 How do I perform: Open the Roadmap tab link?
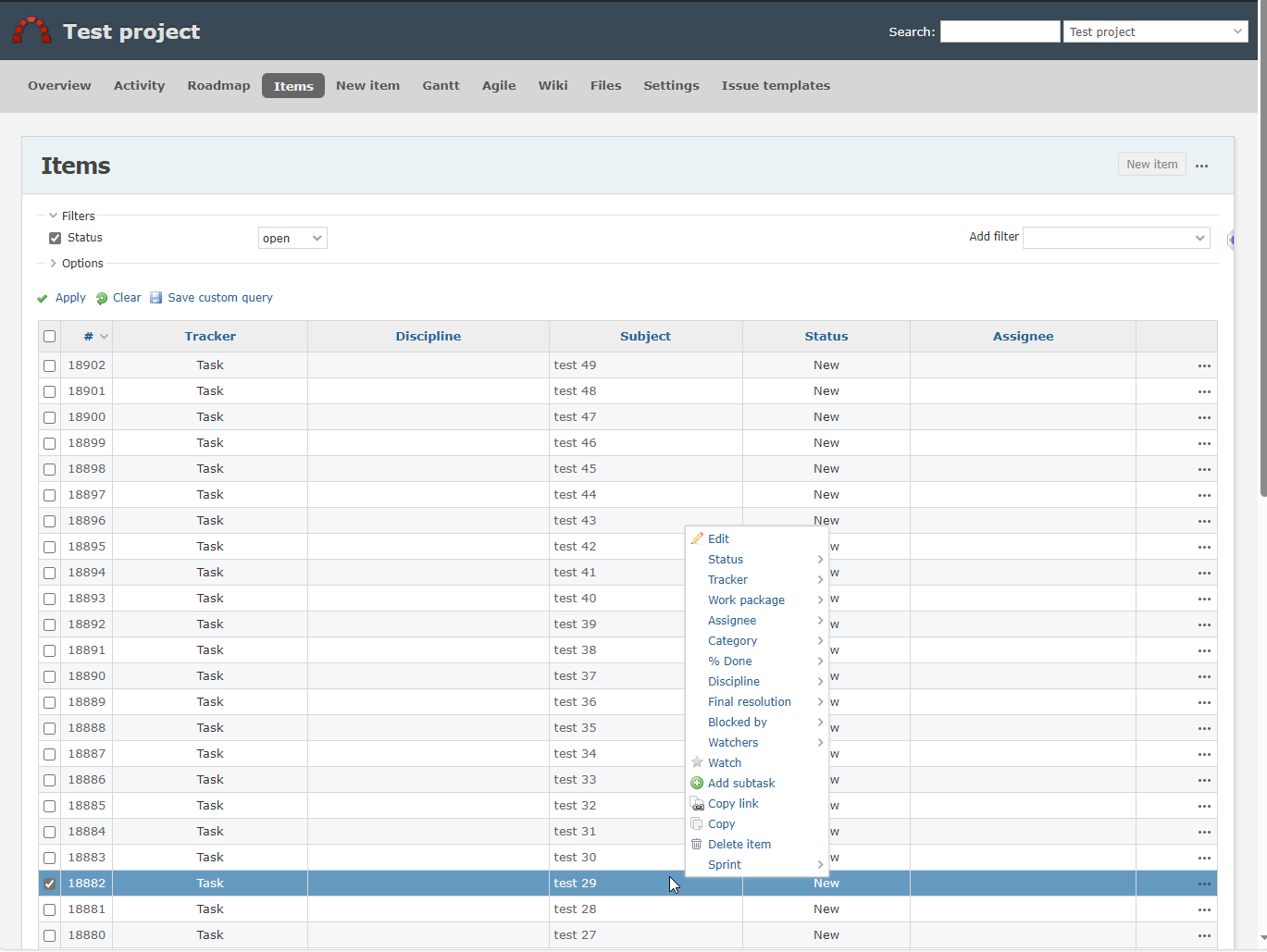(218, 85)
